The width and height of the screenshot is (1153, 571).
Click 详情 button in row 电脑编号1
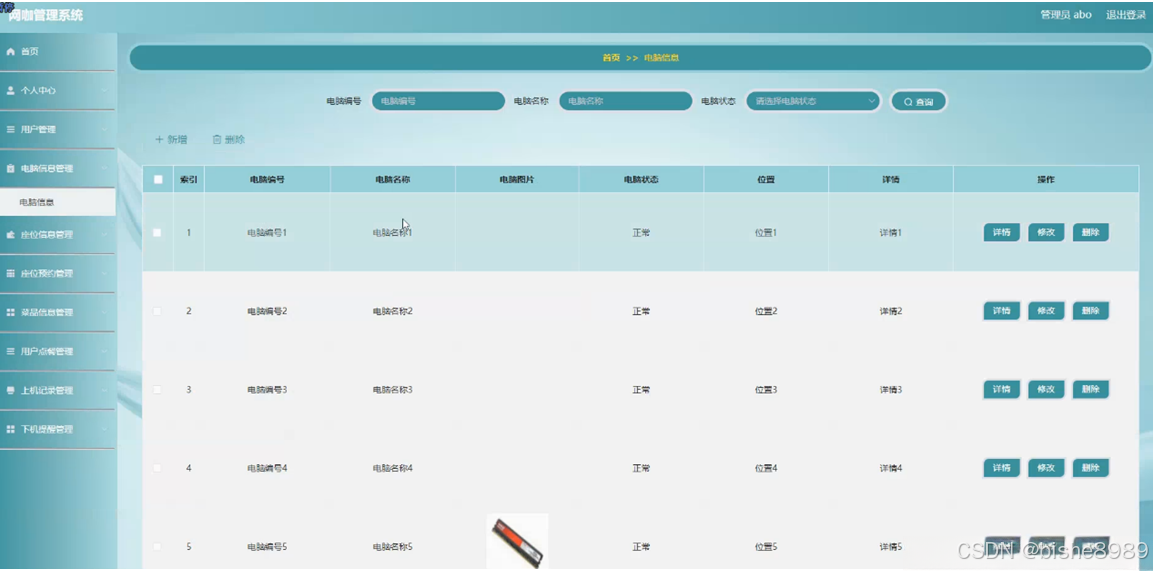click(1002, 232)
